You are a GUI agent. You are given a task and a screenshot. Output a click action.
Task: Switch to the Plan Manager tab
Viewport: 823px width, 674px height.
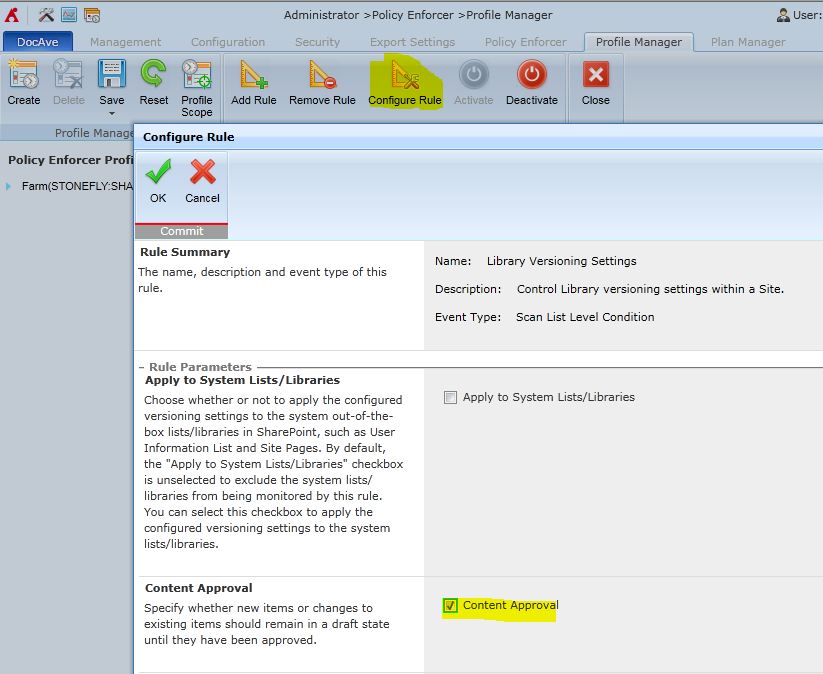click(747, 42)
